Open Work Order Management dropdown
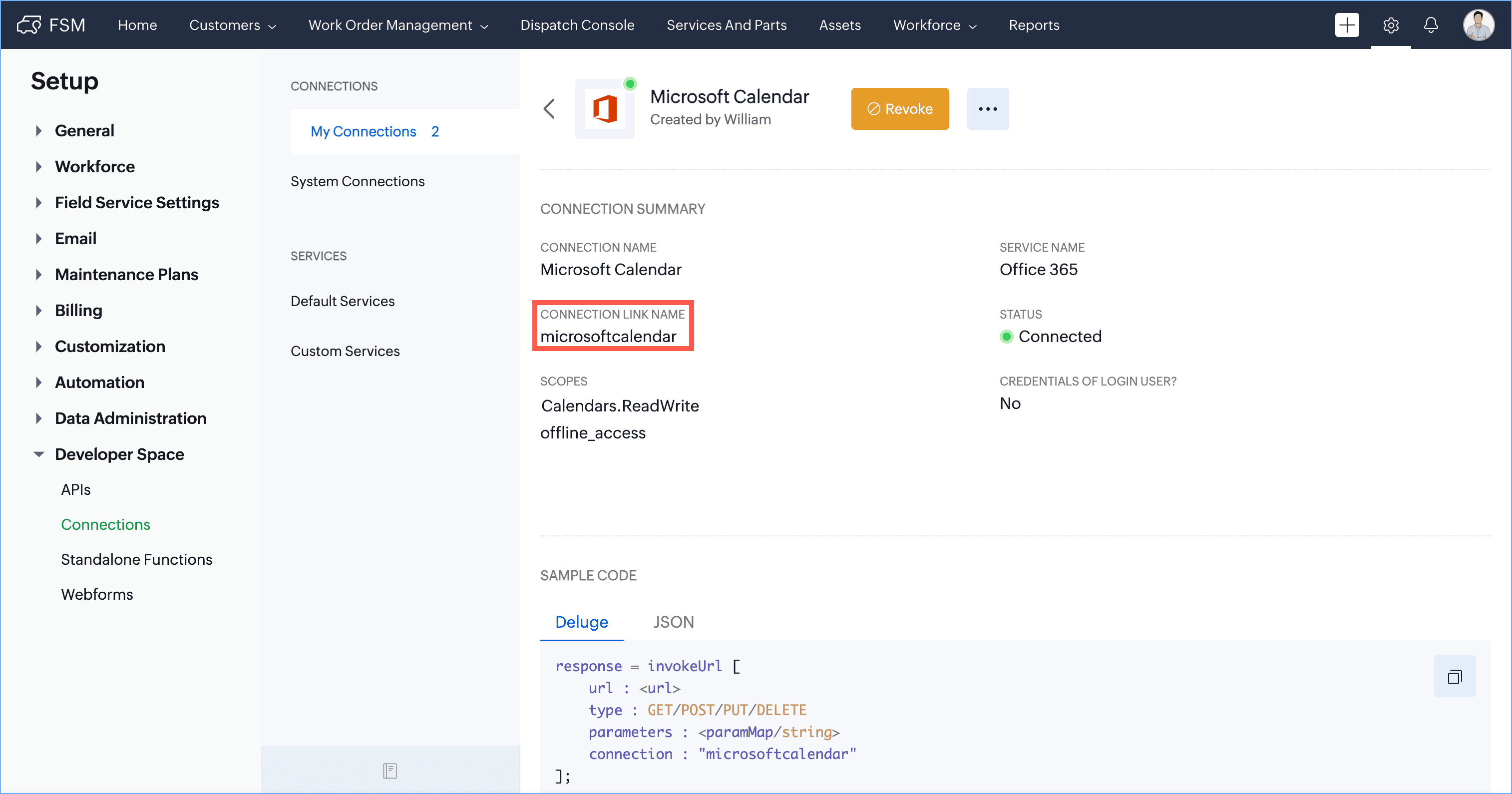Screen dimensions: 1512x794 point(398,25)
